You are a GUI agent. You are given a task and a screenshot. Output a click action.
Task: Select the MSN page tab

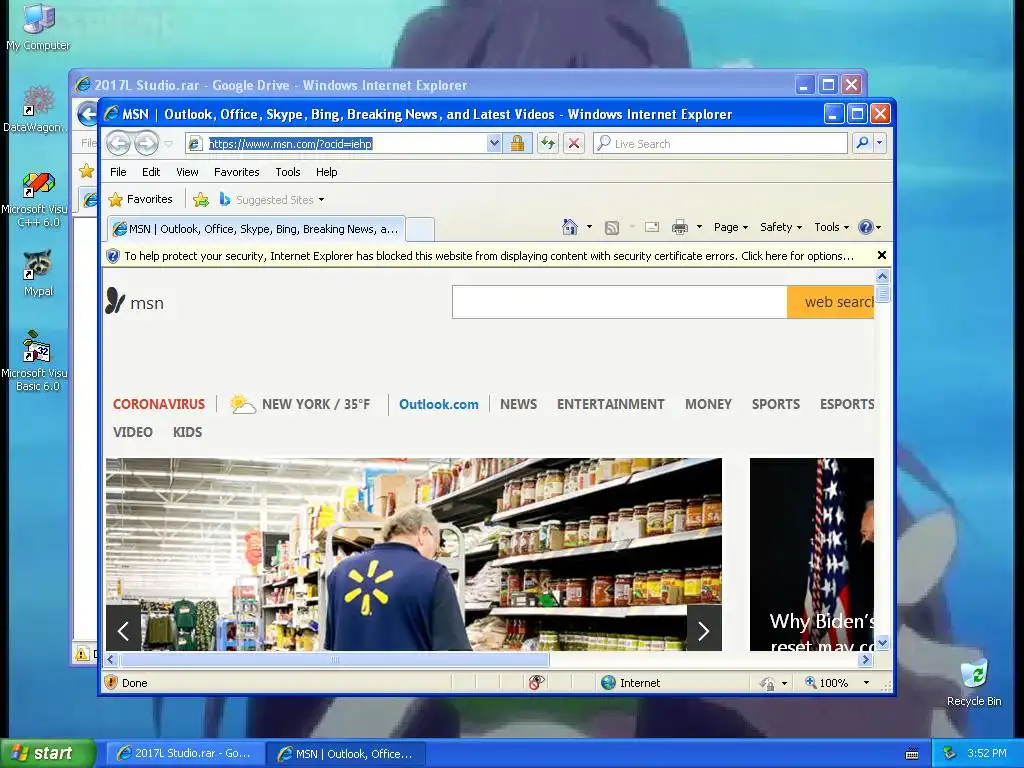(x=256, y=229)
